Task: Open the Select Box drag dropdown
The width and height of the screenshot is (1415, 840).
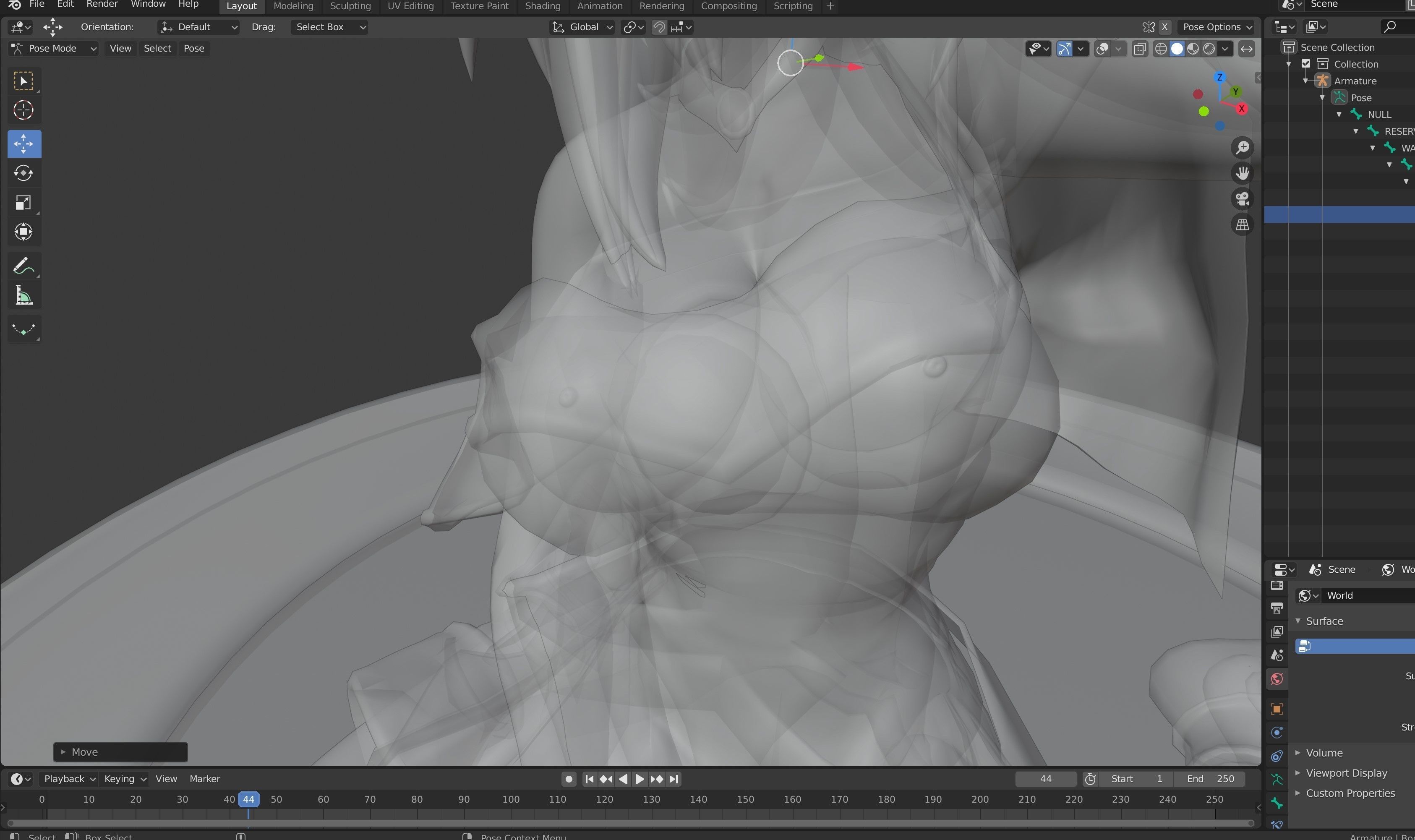Action: click(329, 27)
